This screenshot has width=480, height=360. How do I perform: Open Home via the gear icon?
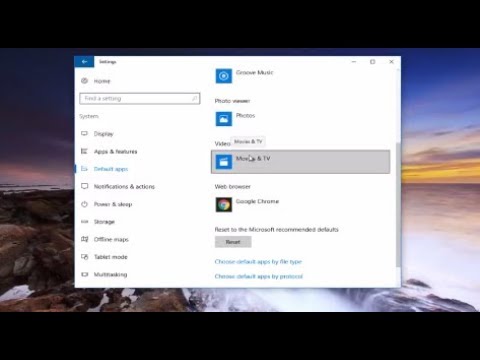84,81
